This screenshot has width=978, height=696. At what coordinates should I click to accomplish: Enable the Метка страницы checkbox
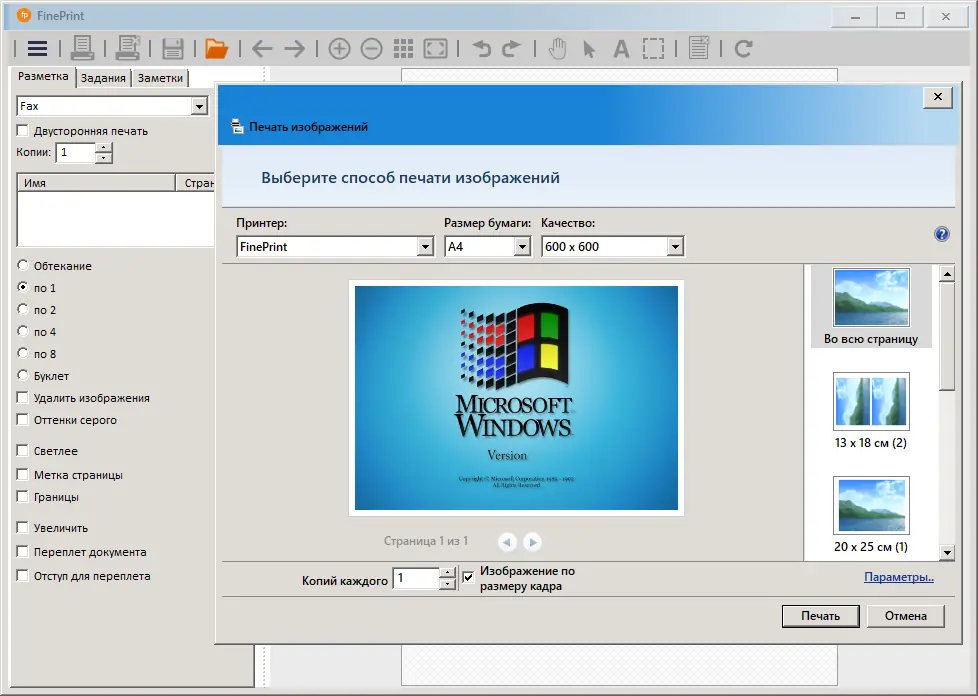[23, 474]
